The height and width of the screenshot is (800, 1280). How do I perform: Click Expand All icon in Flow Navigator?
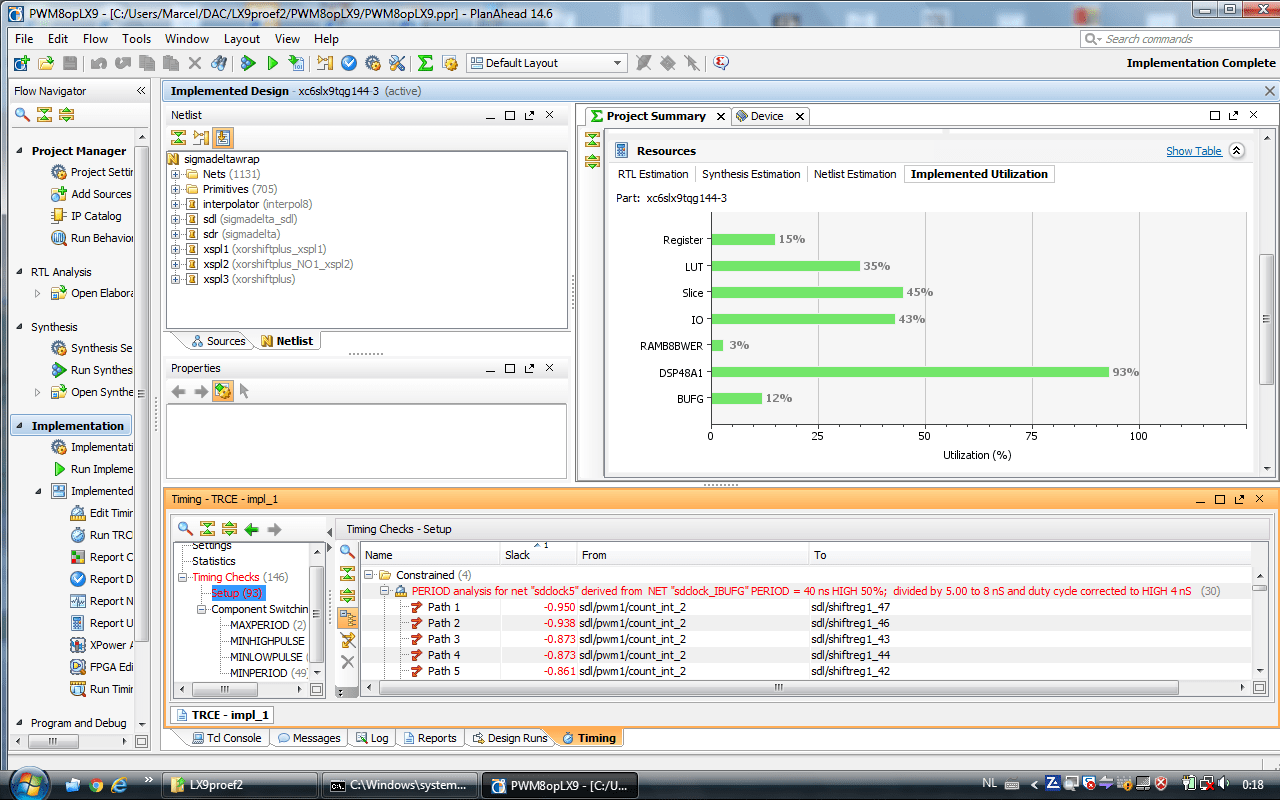pos(66,114)
